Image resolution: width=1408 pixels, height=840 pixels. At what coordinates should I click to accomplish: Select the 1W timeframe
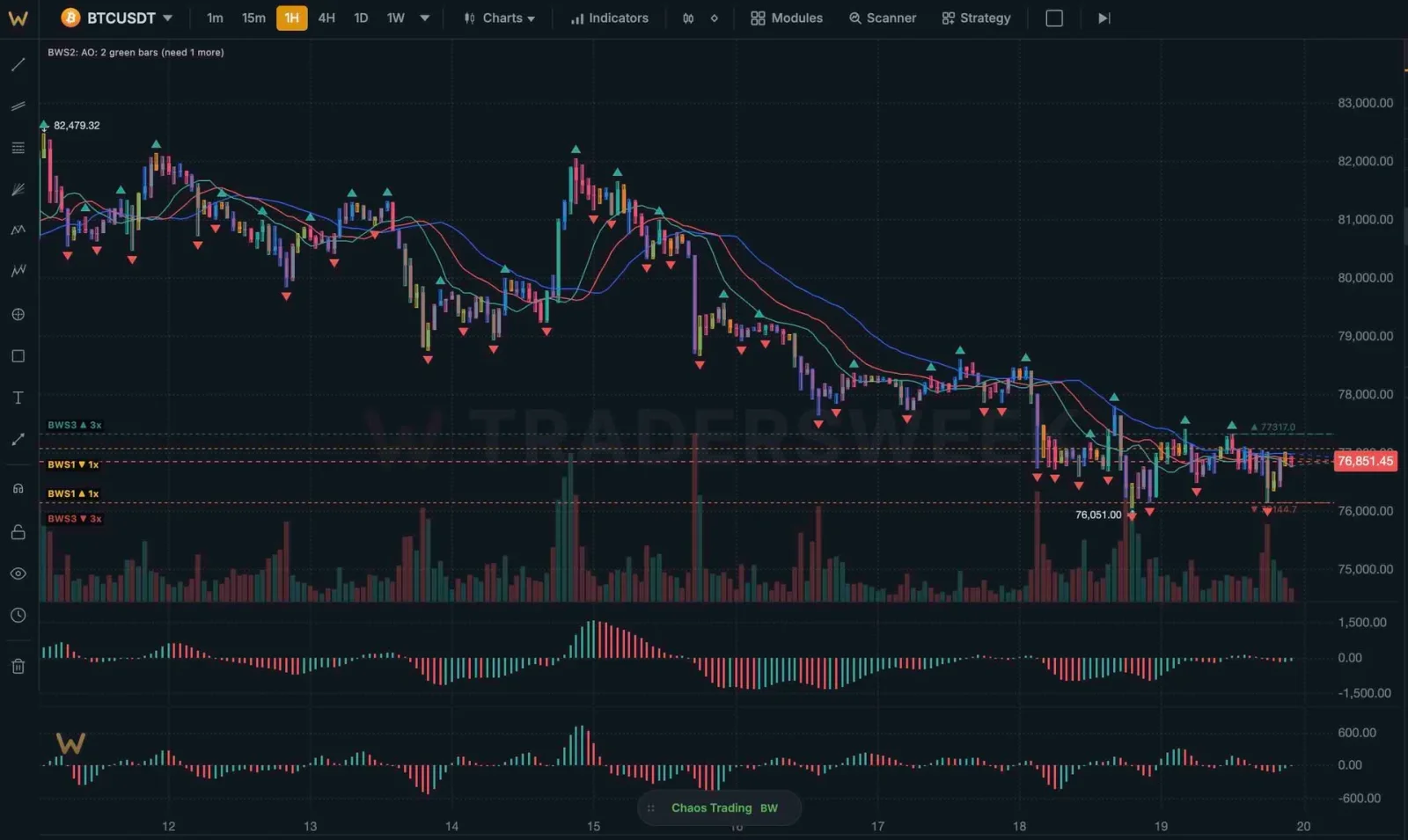tap(396, 18)
